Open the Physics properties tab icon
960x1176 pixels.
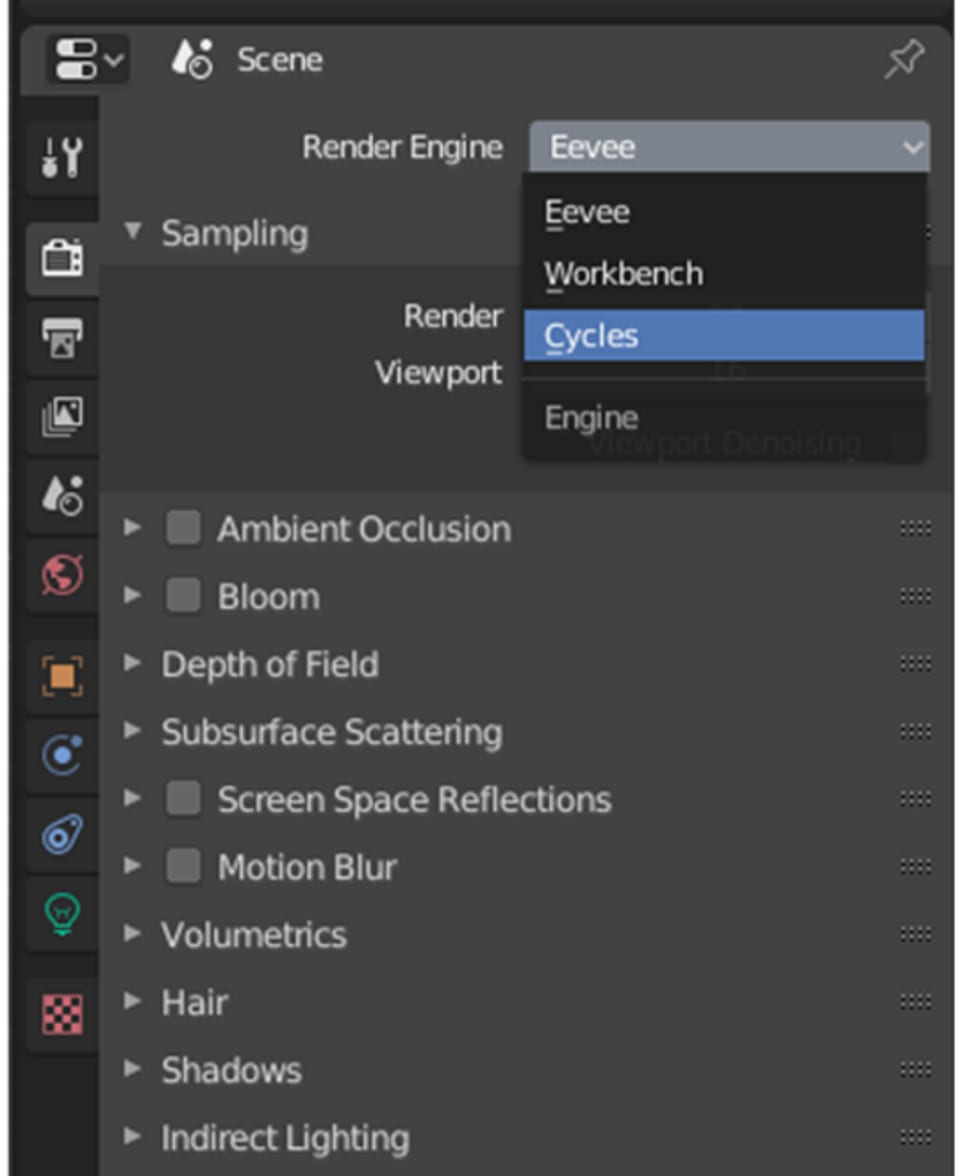click(62, 755)
